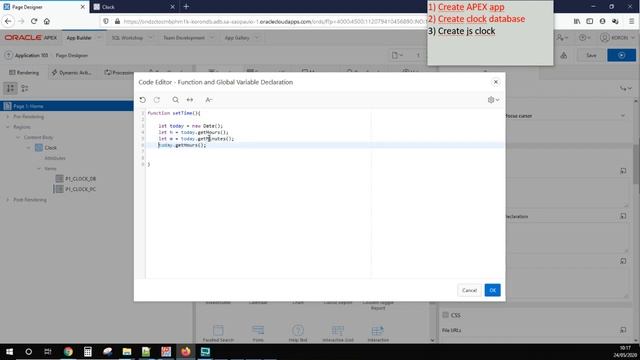Open the focus cursor select list
Viewport: 640px width, 360px height.
565,116
